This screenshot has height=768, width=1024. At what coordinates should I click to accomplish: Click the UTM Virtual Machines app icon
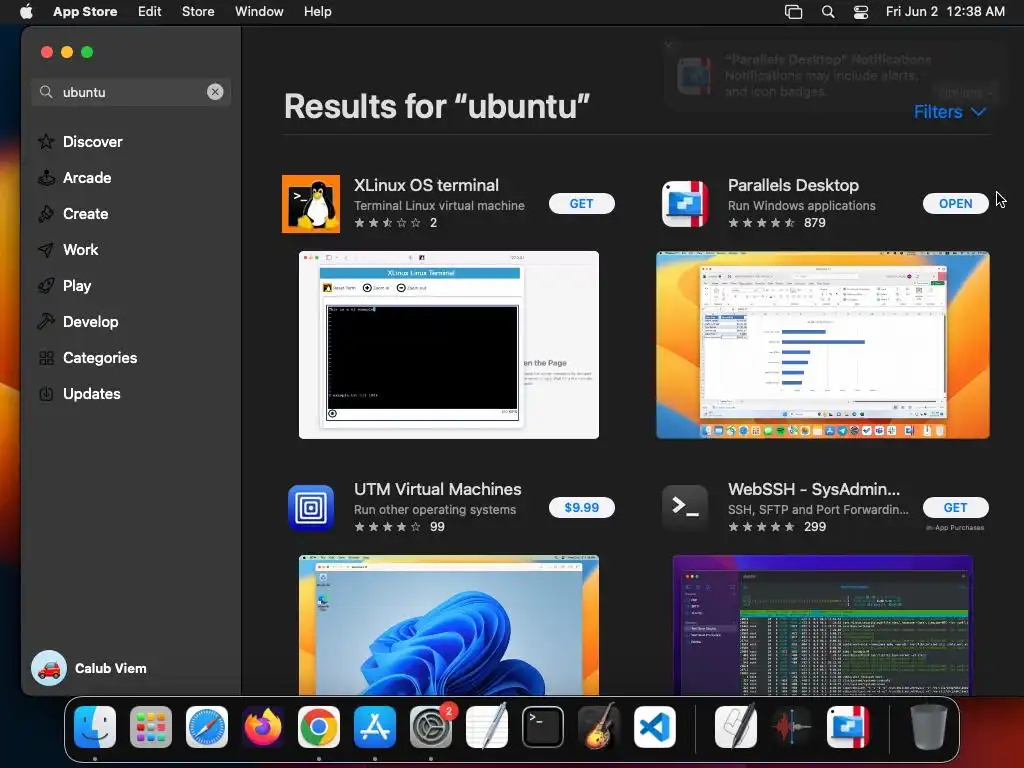[311, 507]
